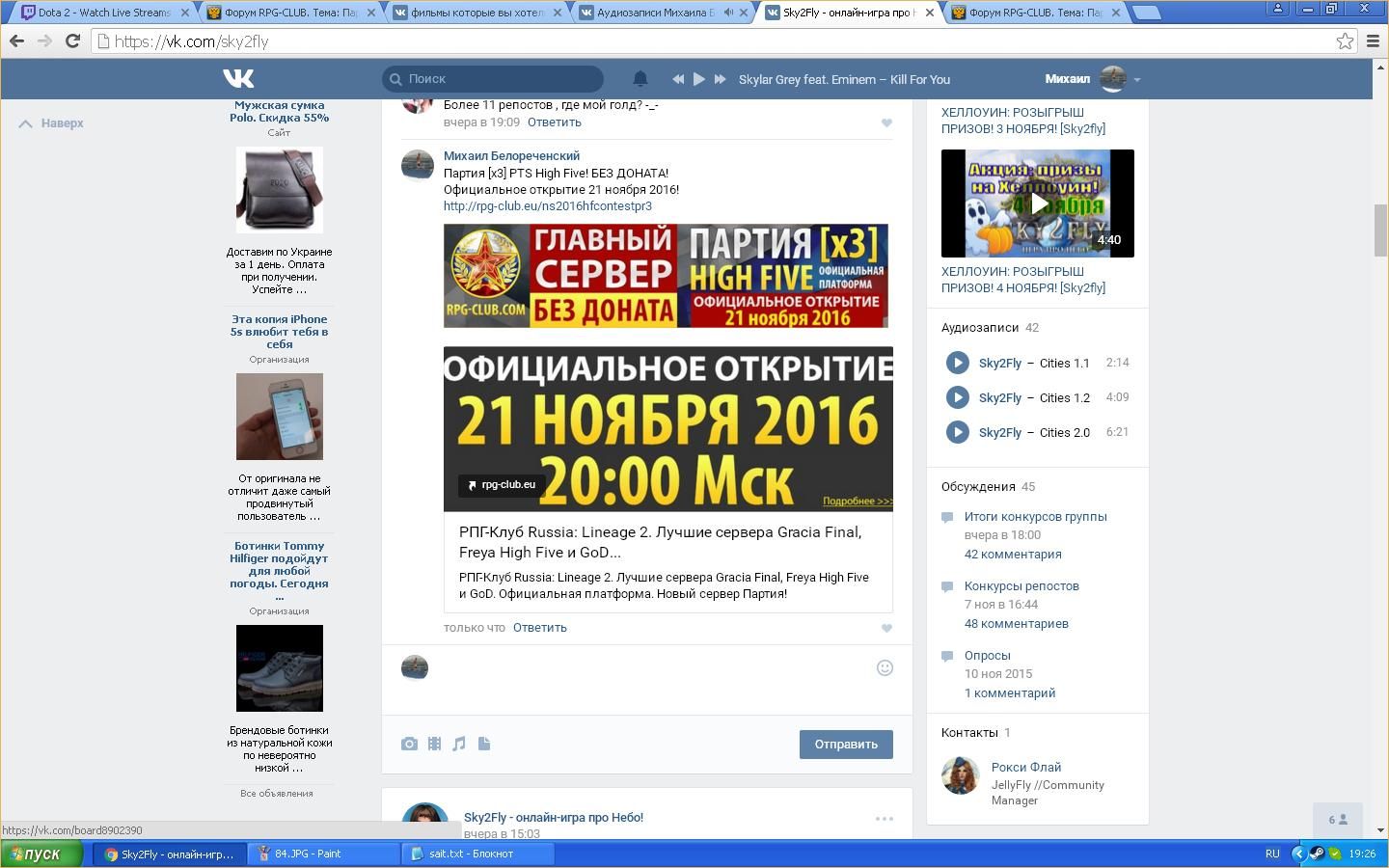Open iPhone 5s copy ad image
1389x868 pixels.
pos(280,417)
